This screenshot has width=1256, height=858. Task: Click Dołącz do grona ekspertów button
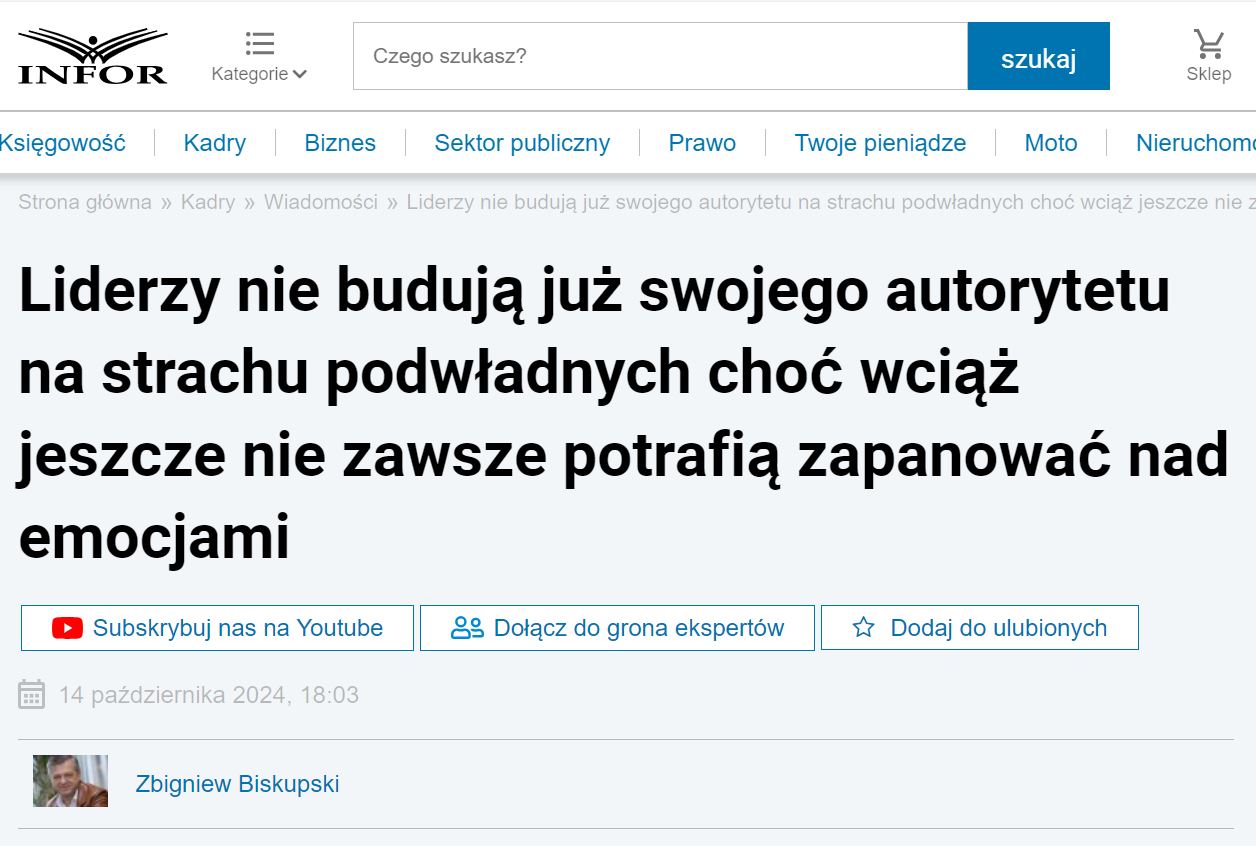pos(617,628)
